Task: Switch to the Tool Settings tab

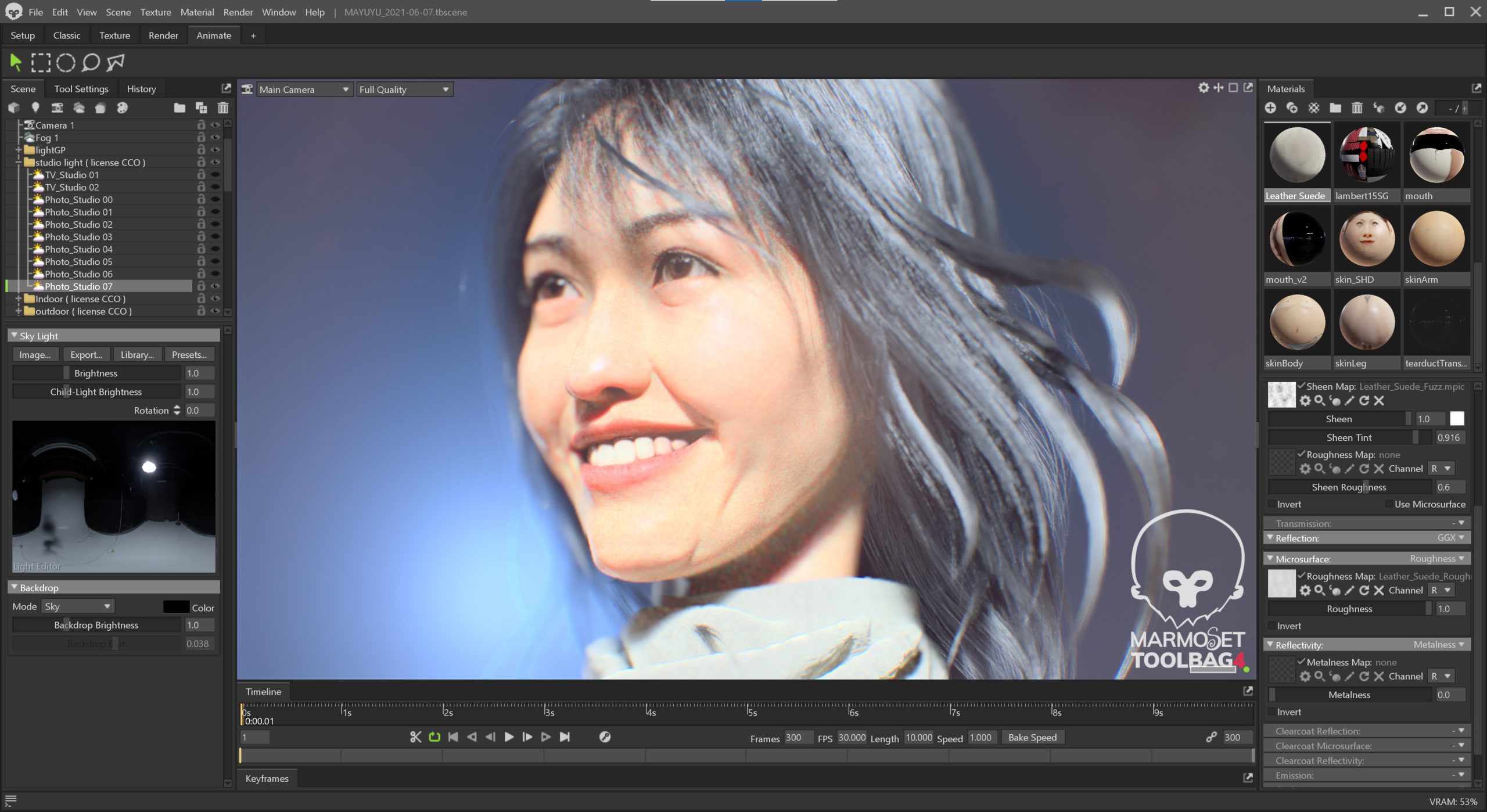Action: coord(81,89)
